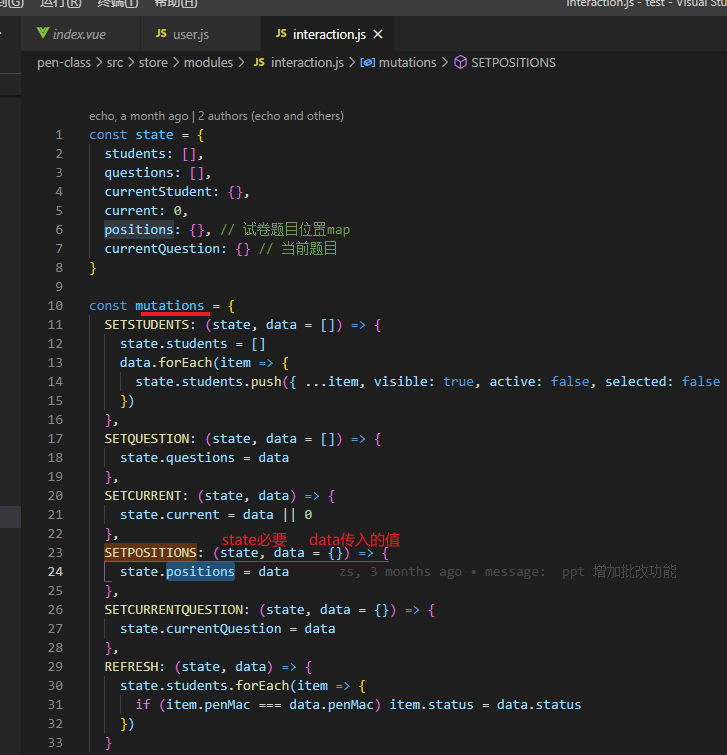Click 'REFRESH' on line 29

(131, 667)
